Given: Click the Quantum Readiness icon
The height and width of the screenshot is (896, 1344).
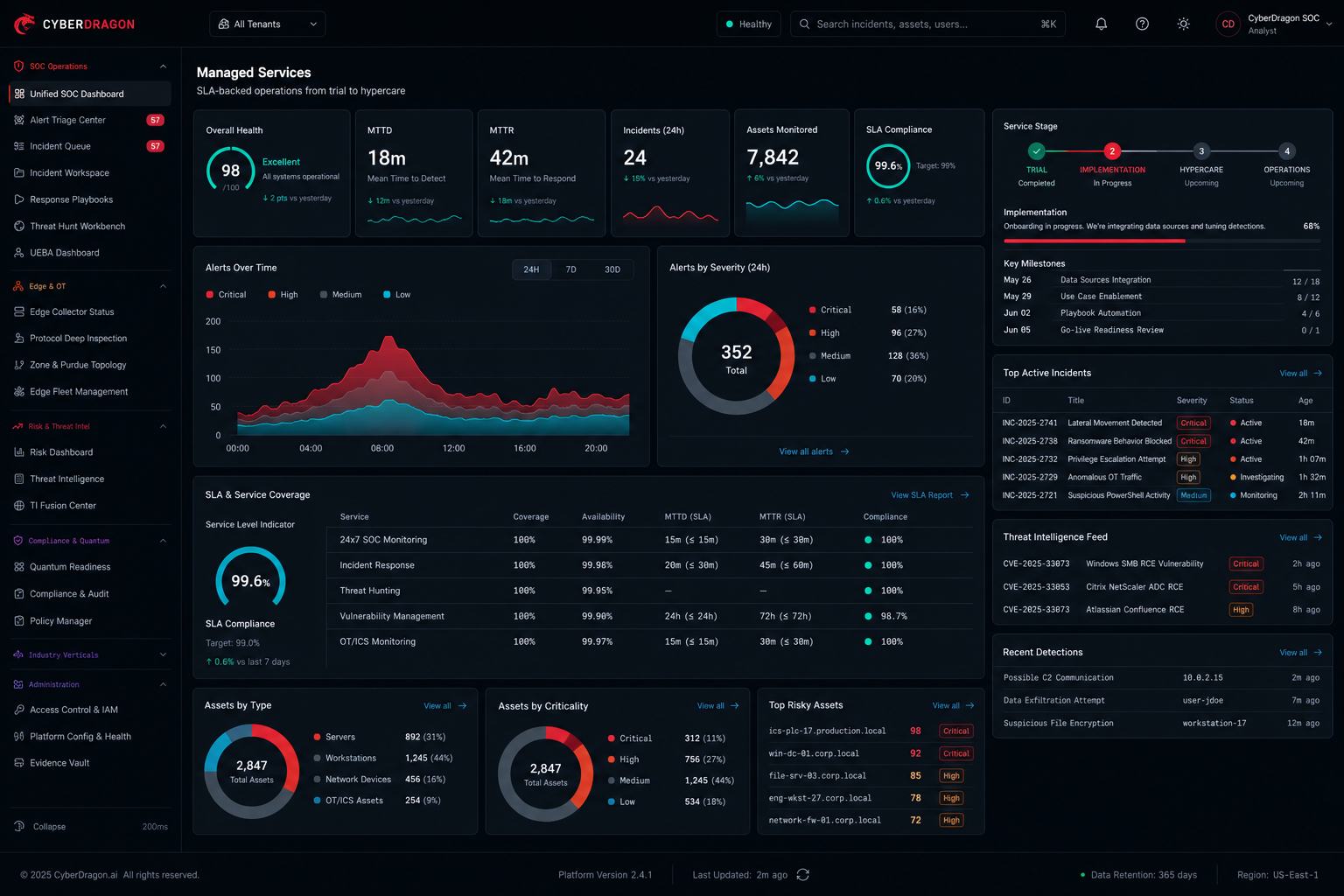Looking at the screenshot, I should (x=19, y=567).
